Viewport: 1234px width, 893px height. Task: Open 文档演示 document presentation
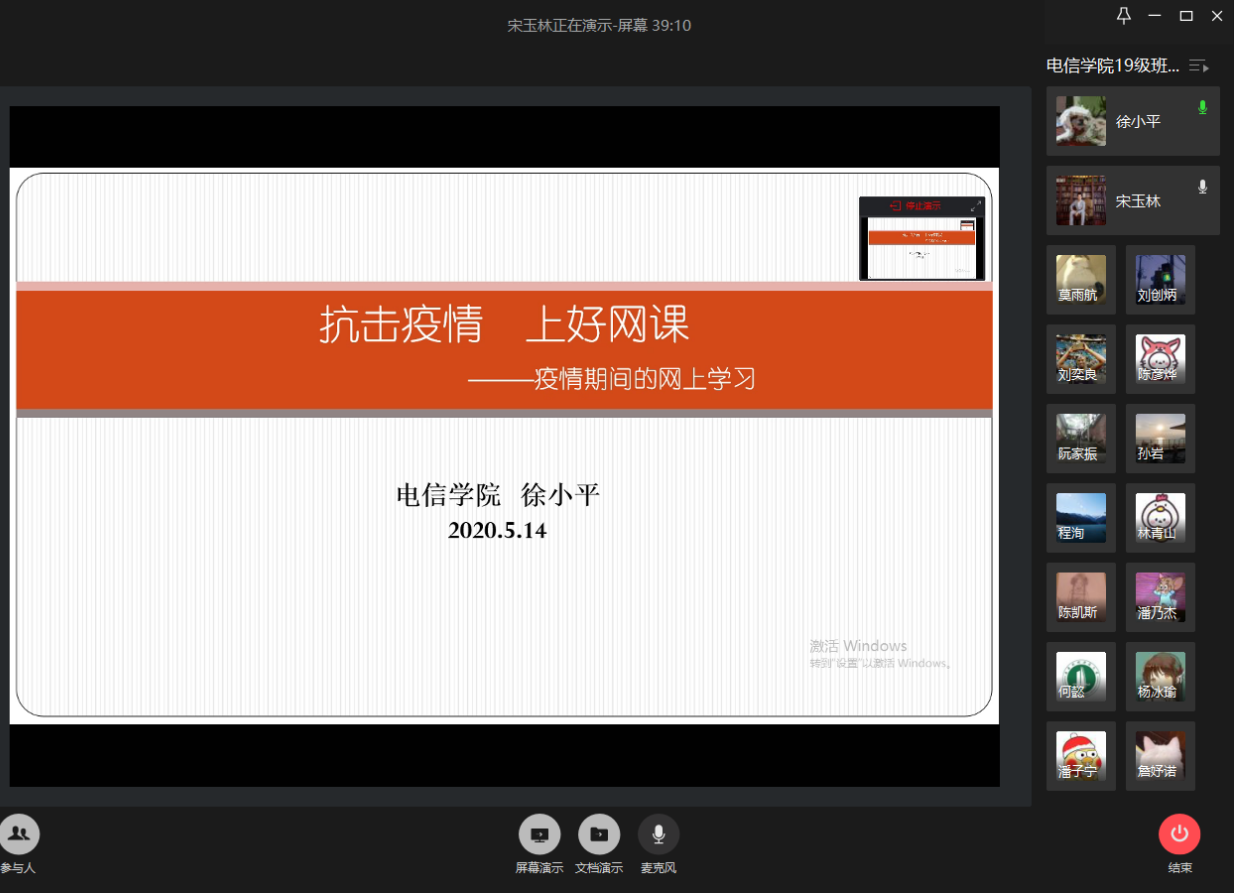click(x=598, y=834)
